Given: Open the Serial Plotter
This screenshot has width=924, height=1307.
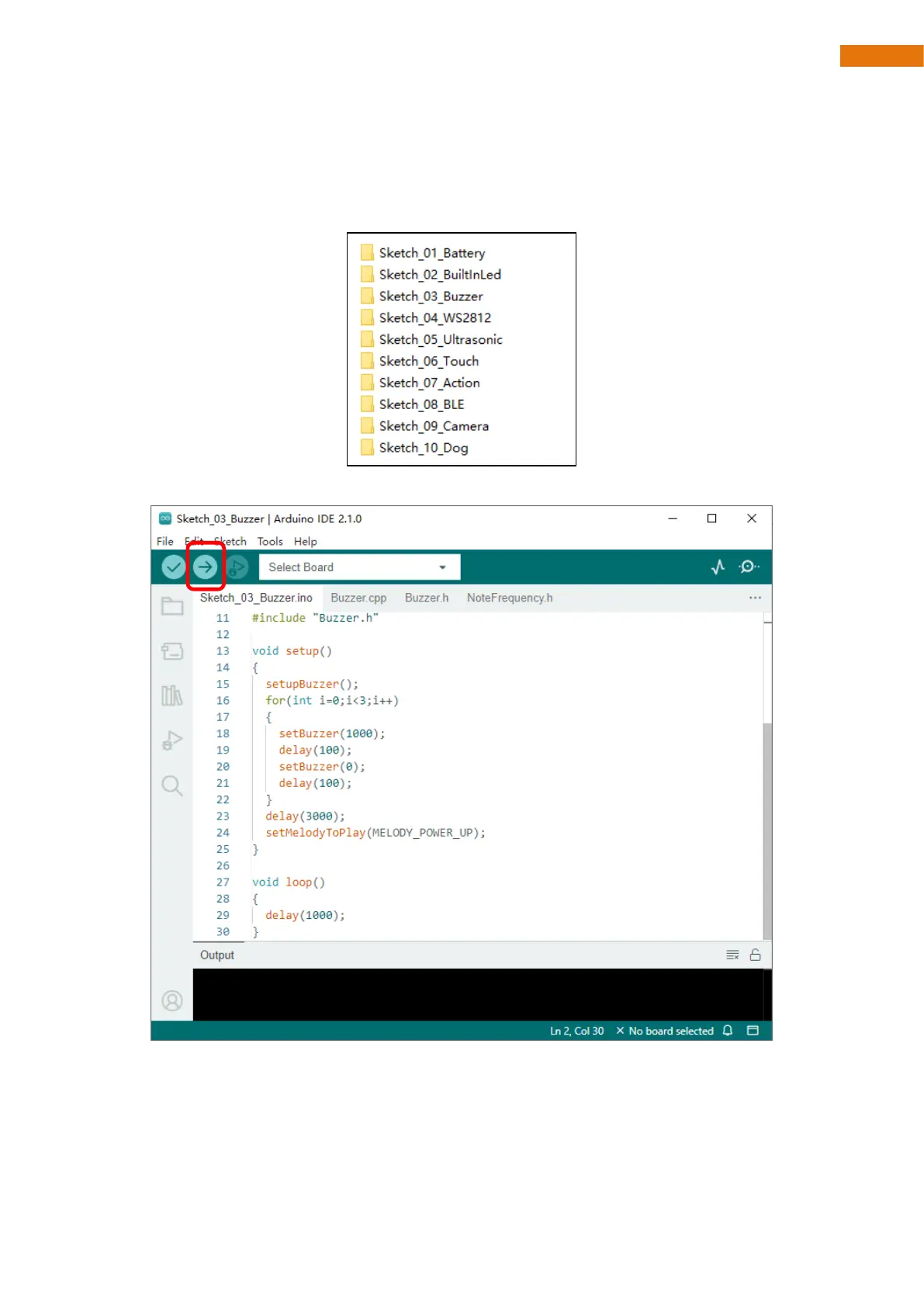Looking at the screenshot, I should 718,567.
